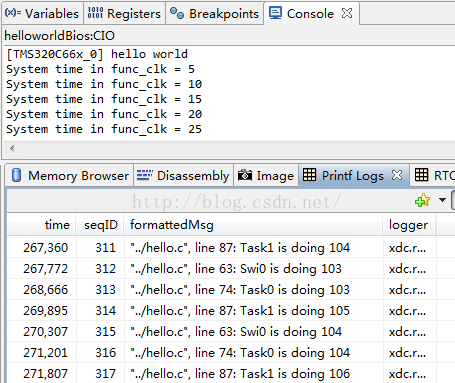This screenshot has width=455, height=383.
Task: Sort by the seqID column header
Action: click(x=100, y=225)
